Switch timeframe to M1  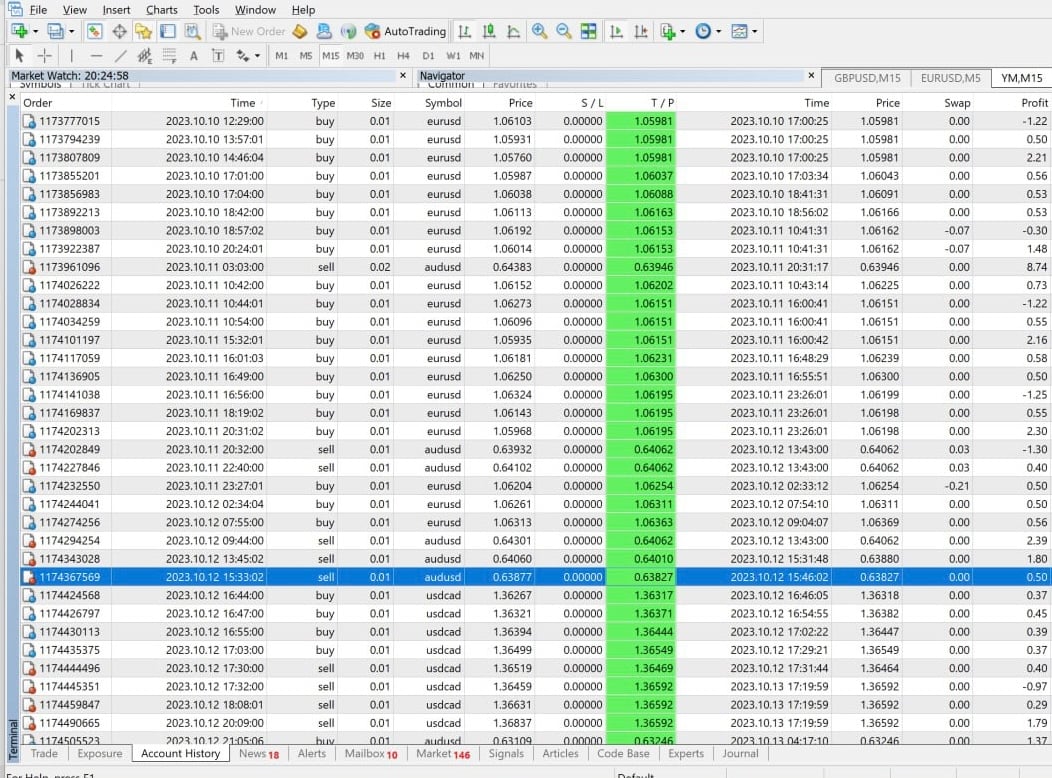[282, 56]
